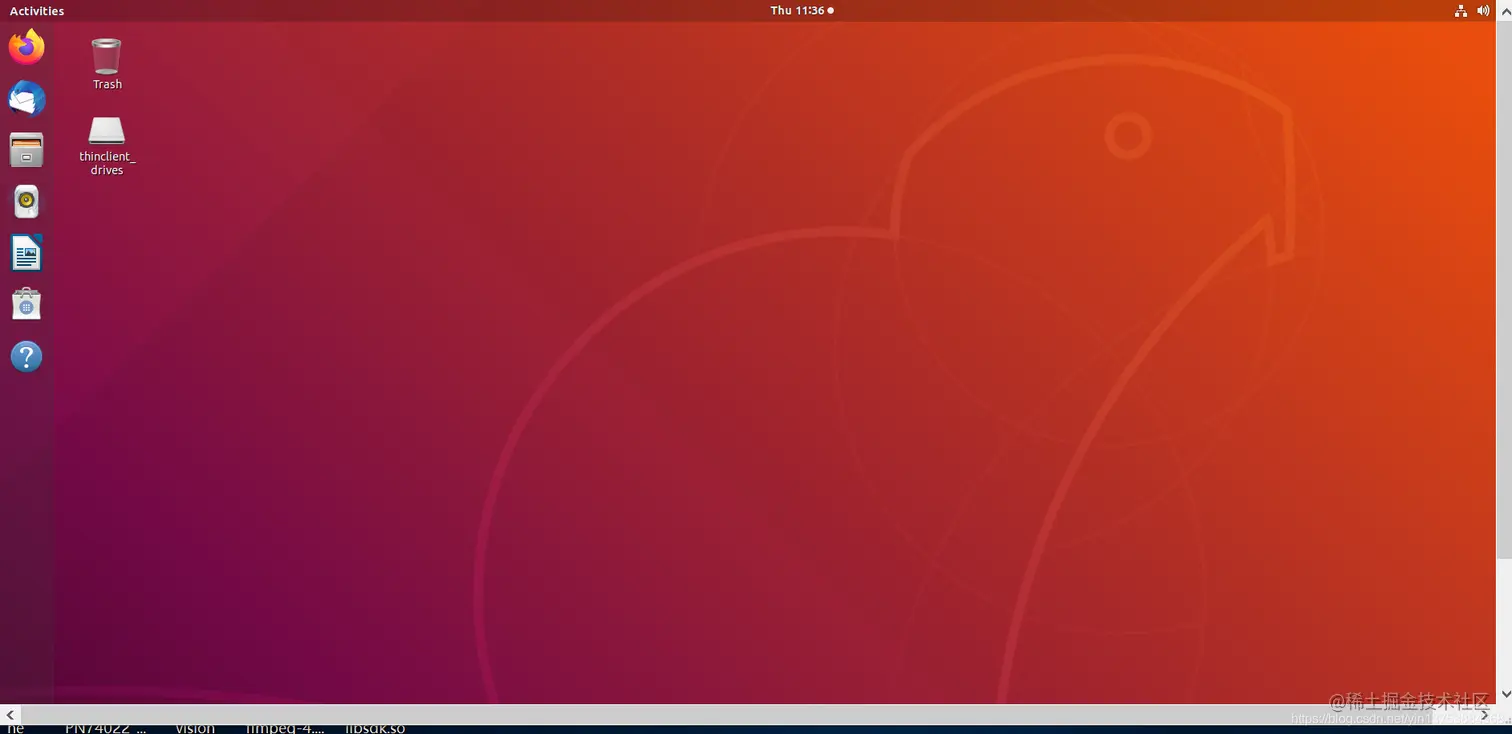Select the Trash desktop icon

(x=107, y=64)
